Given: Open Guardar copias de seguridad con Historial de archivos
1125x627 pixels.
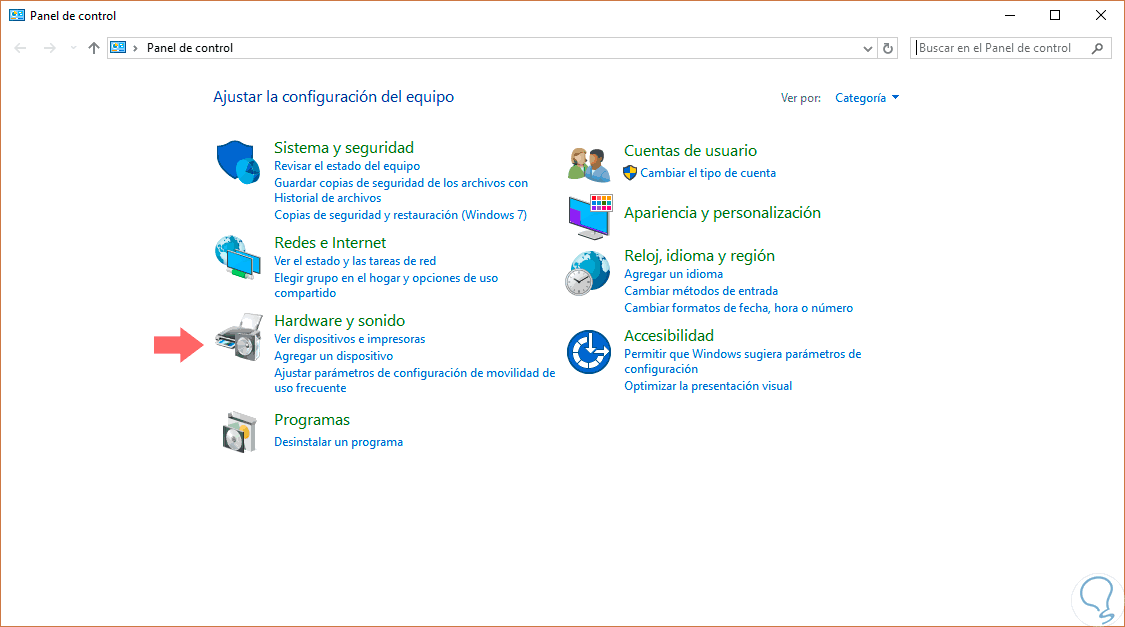Looking at the screenshot, I should click(400, 190).
